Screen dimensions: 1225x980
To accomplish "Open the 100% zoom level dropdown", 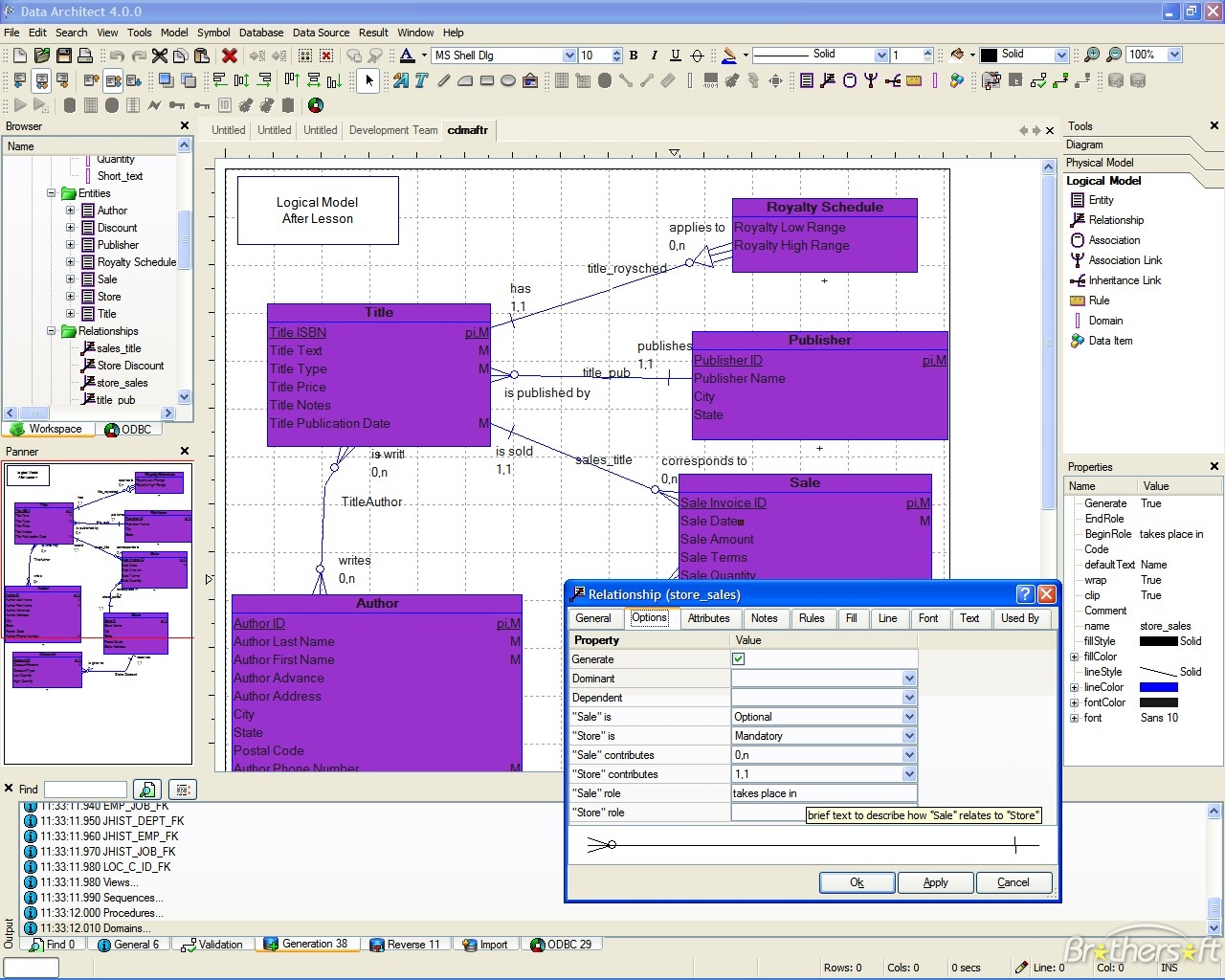I will coord(1174,56).
